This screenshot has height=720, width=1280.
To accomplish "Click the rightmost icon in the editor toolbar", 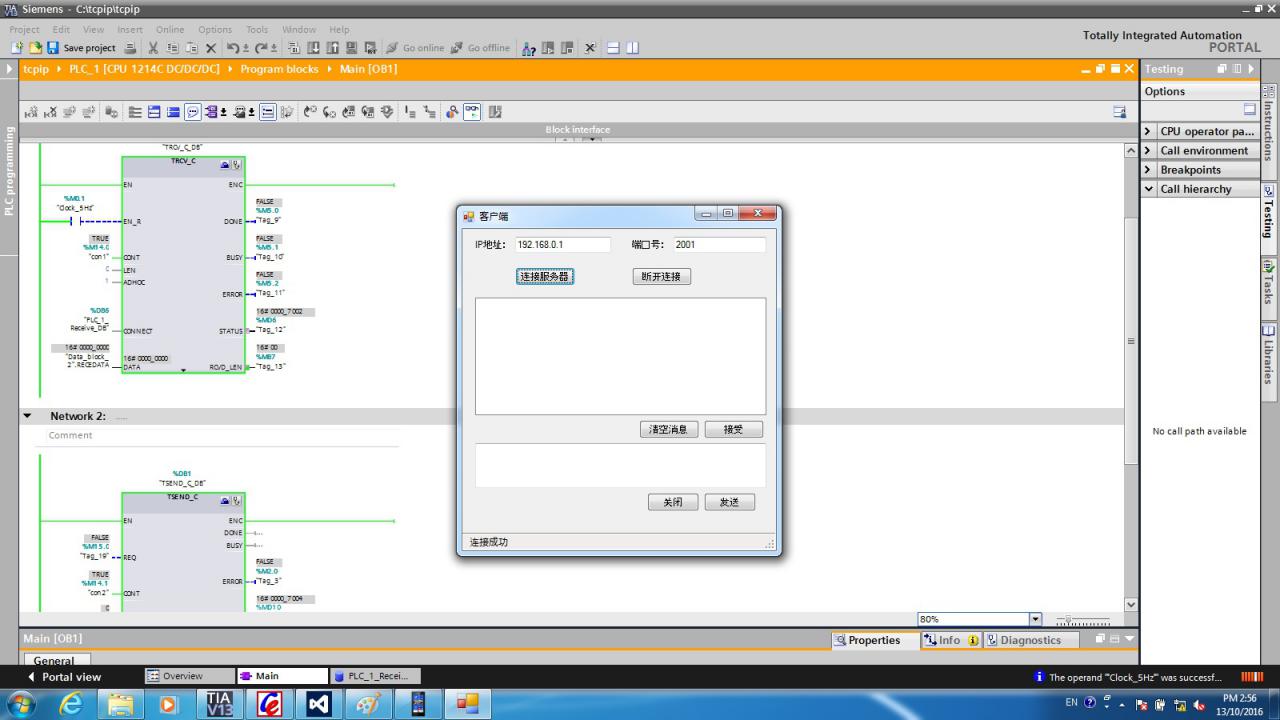I will [x=1120, y=113].
